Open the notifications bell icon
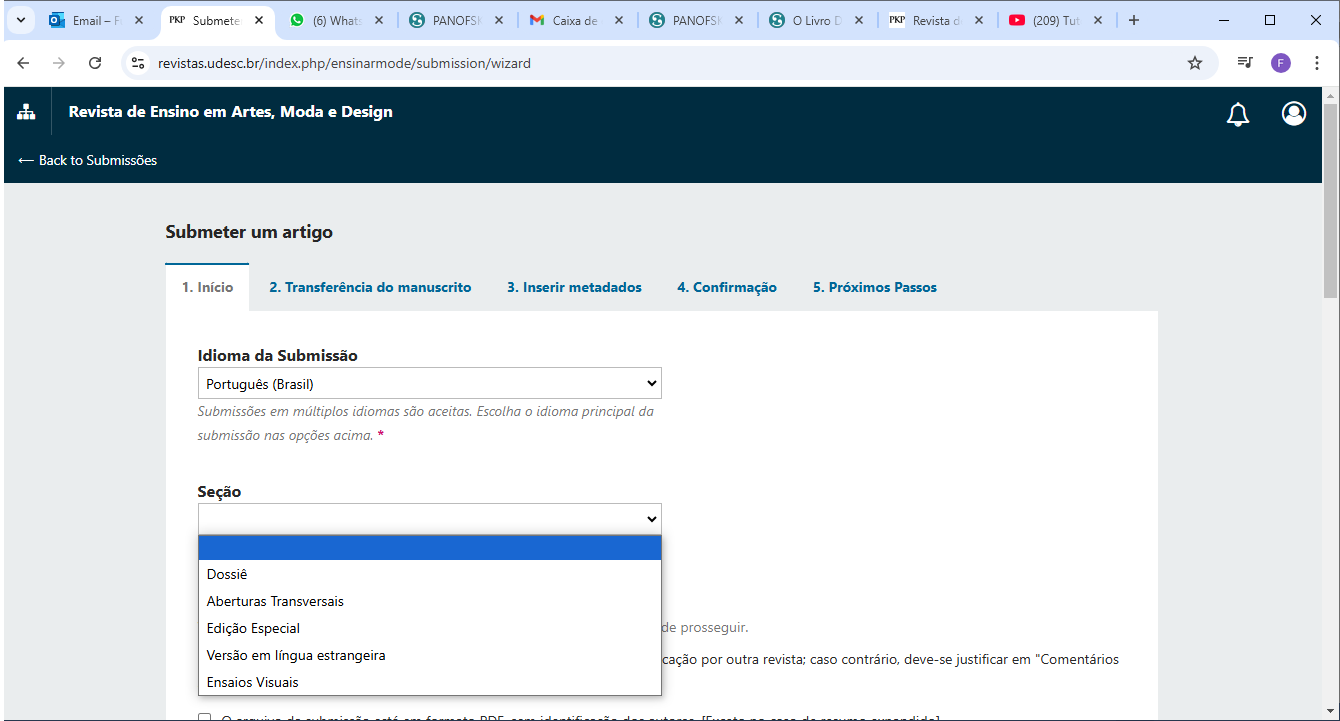1340x721 pixels. coord(1237,114)
